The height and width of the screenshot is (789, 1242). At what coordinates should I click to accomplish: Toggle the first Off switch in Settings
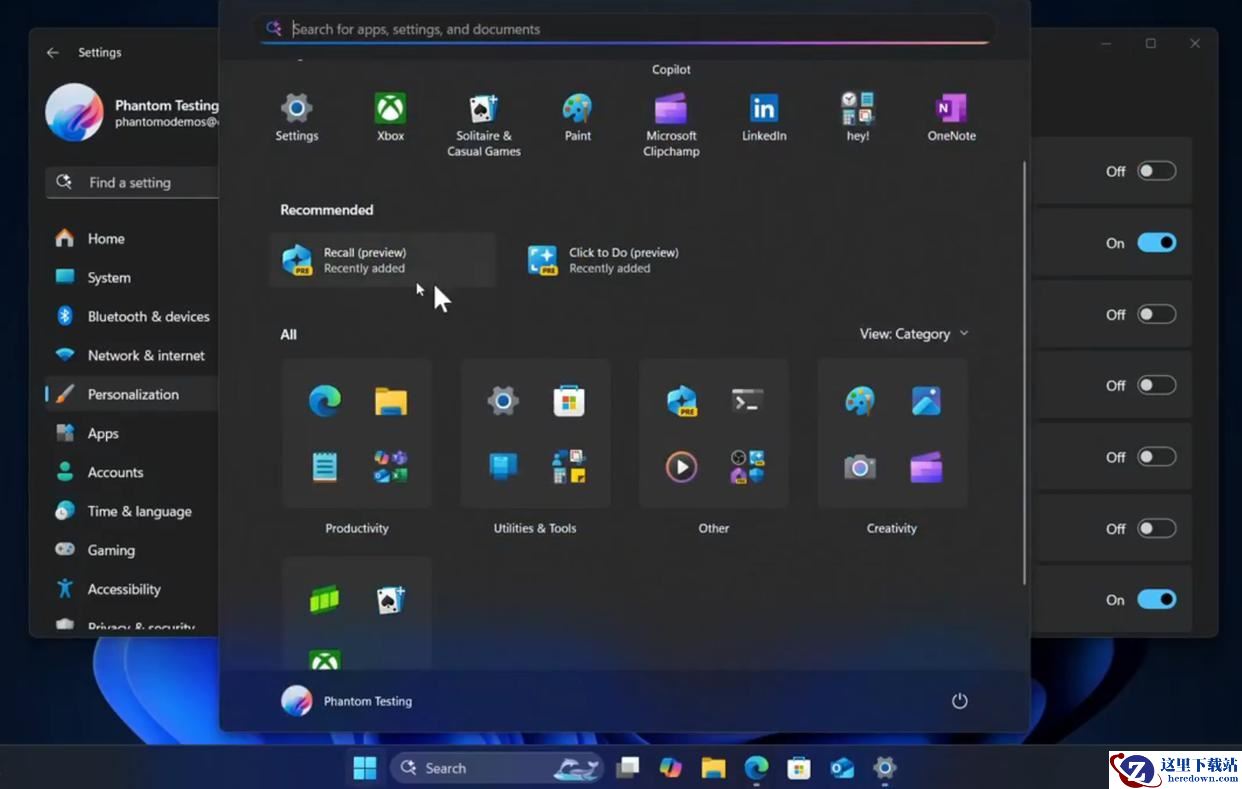(x=1156, y=171)
